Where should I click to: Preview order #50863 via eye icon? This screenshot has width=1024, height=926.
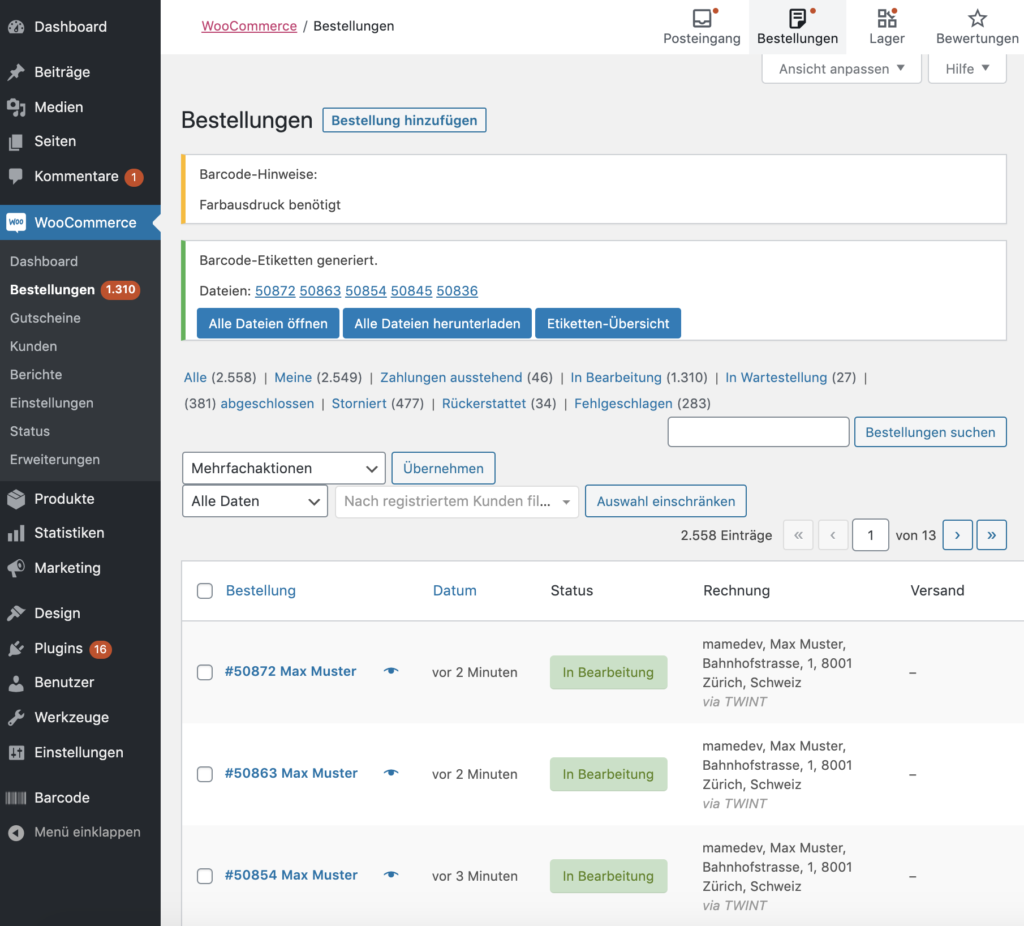tap(391, 773)
